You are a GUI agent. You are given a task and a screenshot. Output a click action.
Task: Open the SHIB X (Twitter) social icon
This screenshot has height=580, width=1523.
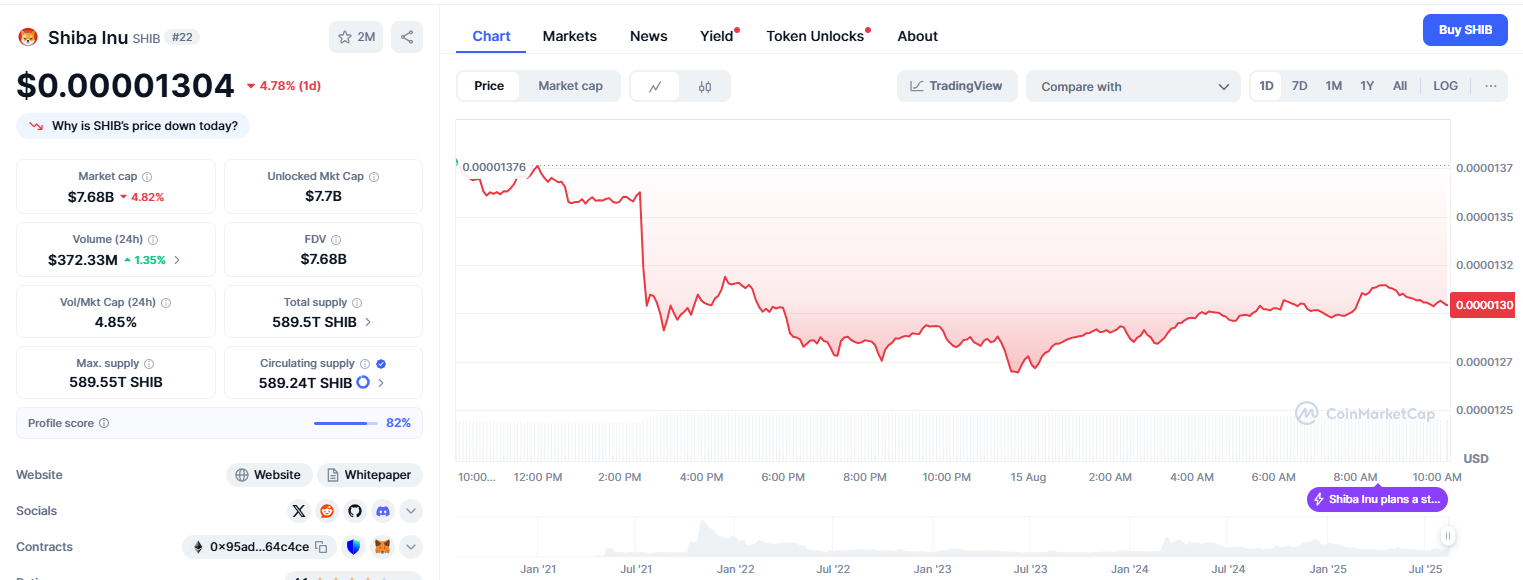298,510
